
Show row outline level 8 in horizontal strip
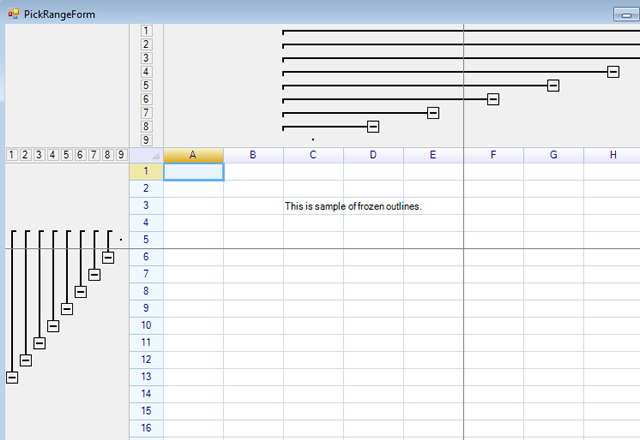(107, 155)
